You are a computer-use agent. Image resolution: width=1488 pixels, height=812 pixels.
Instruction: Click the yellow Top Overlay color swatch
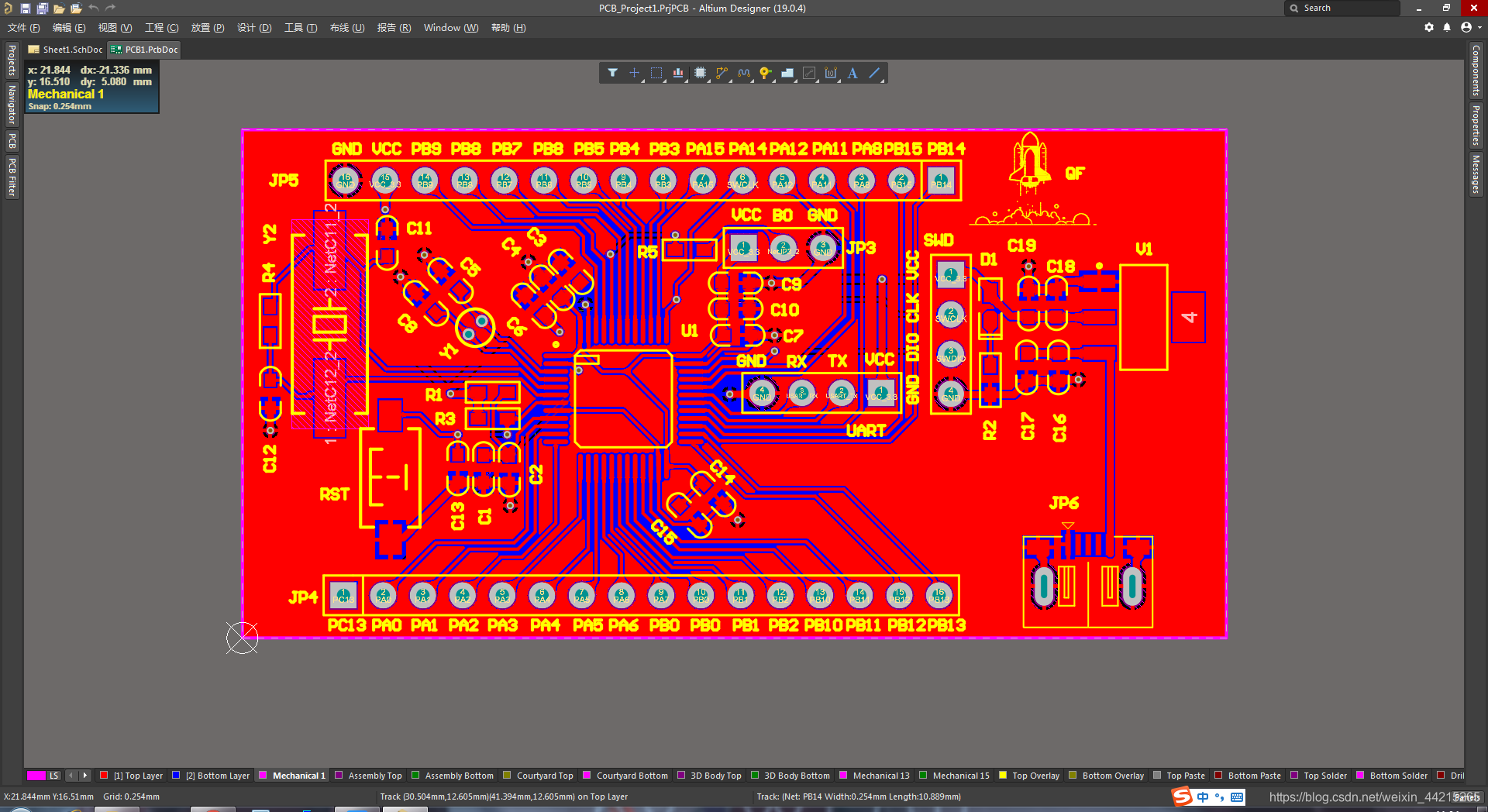[x=1003, y=775]
